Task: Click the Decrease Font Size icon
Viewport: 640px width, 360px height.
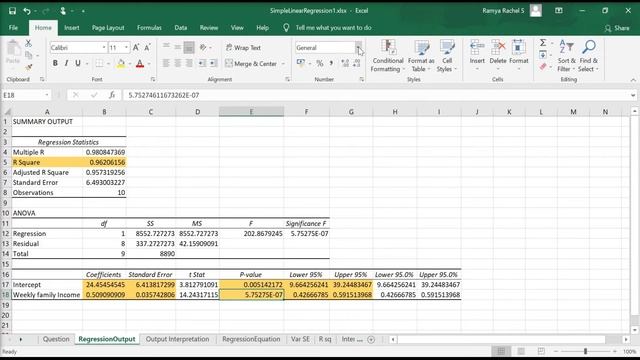Action: (x=147, y=48)
